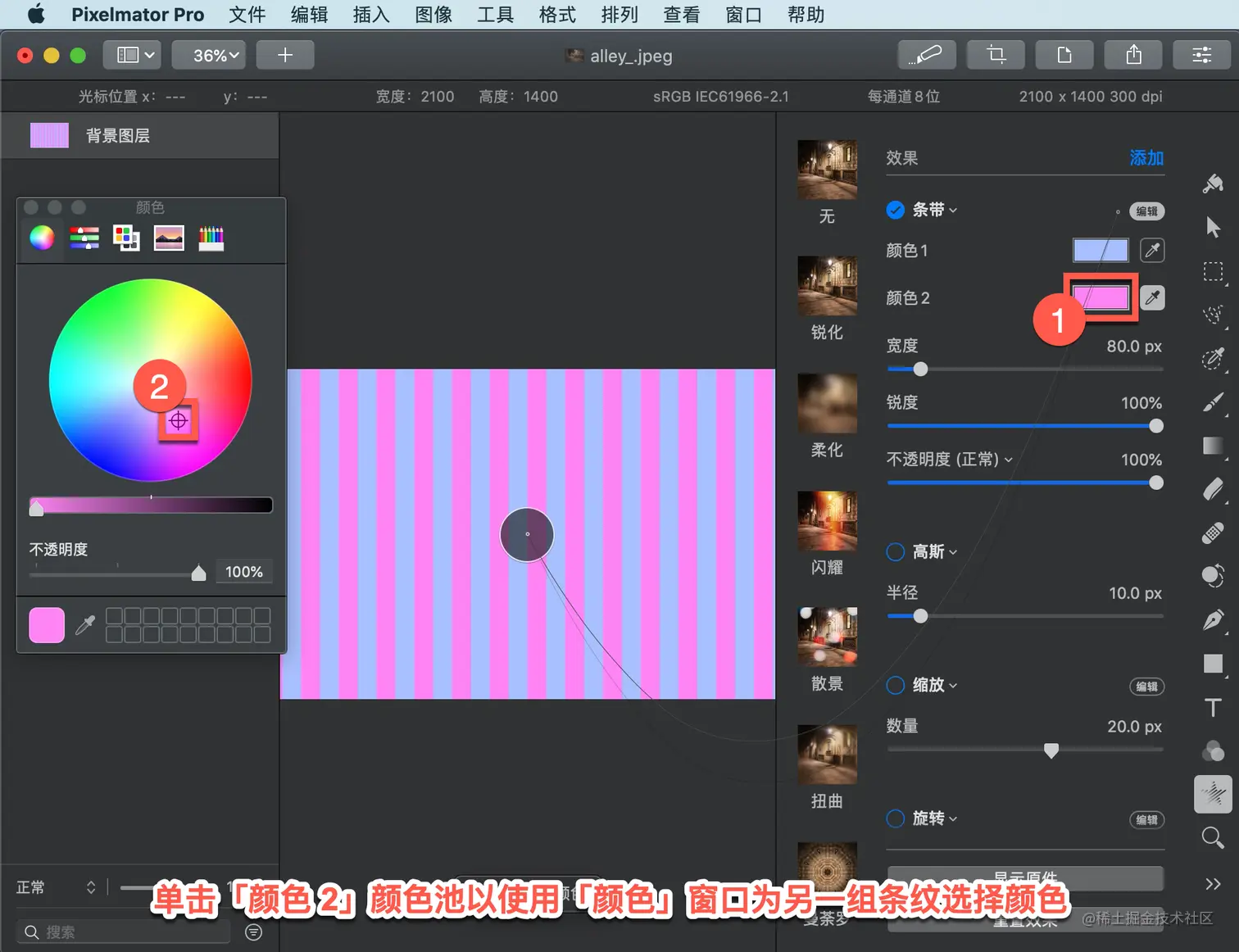
Task: Open the Pixelmator Pro app menu
Action: pyautogui.click(x=138, y=15)
